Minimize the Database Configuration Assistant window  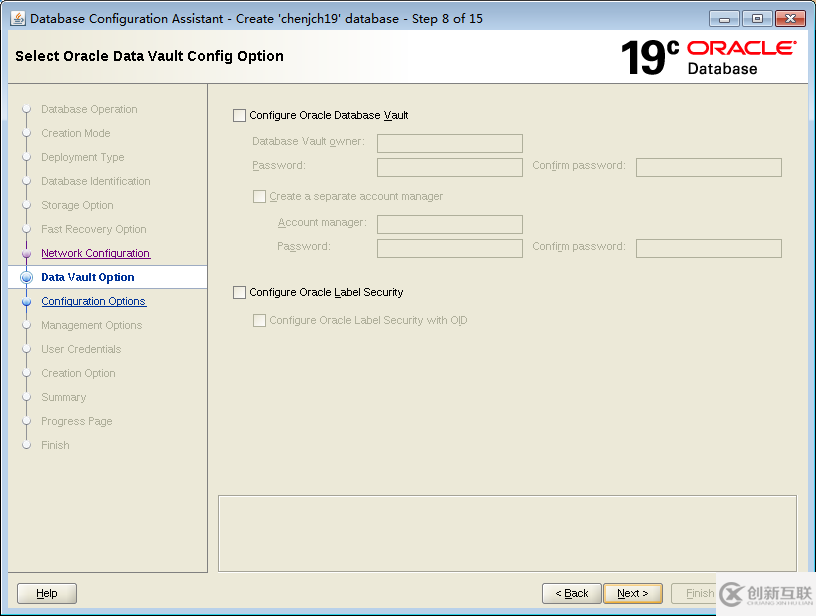(x=724, y=19)
